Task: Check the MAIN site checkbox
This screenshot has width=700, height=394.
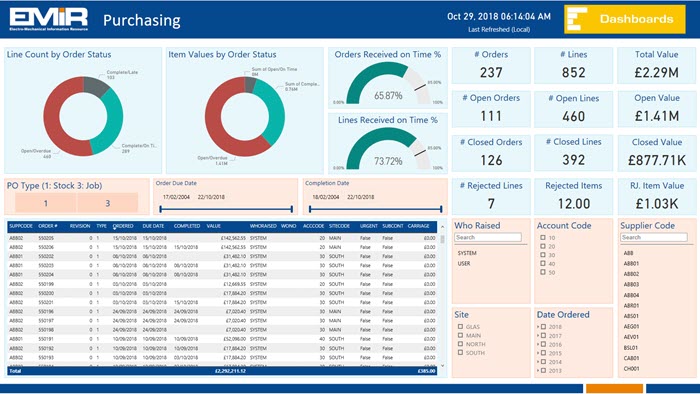Action: [460, 335]
